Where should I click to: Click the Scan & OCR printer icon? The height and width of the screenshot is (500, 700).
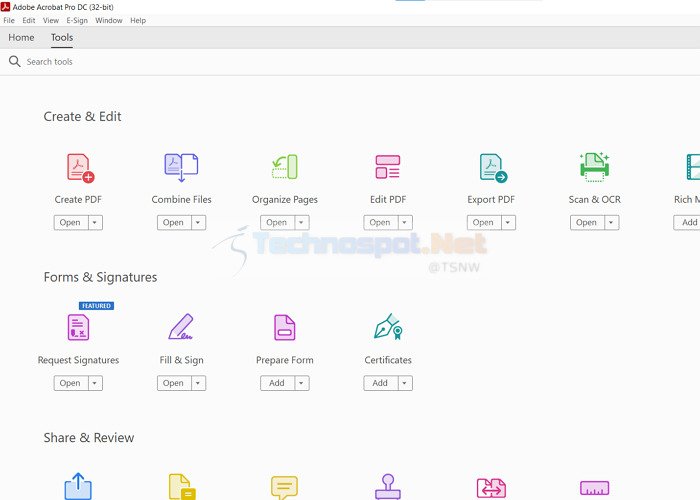pos(594,167)
